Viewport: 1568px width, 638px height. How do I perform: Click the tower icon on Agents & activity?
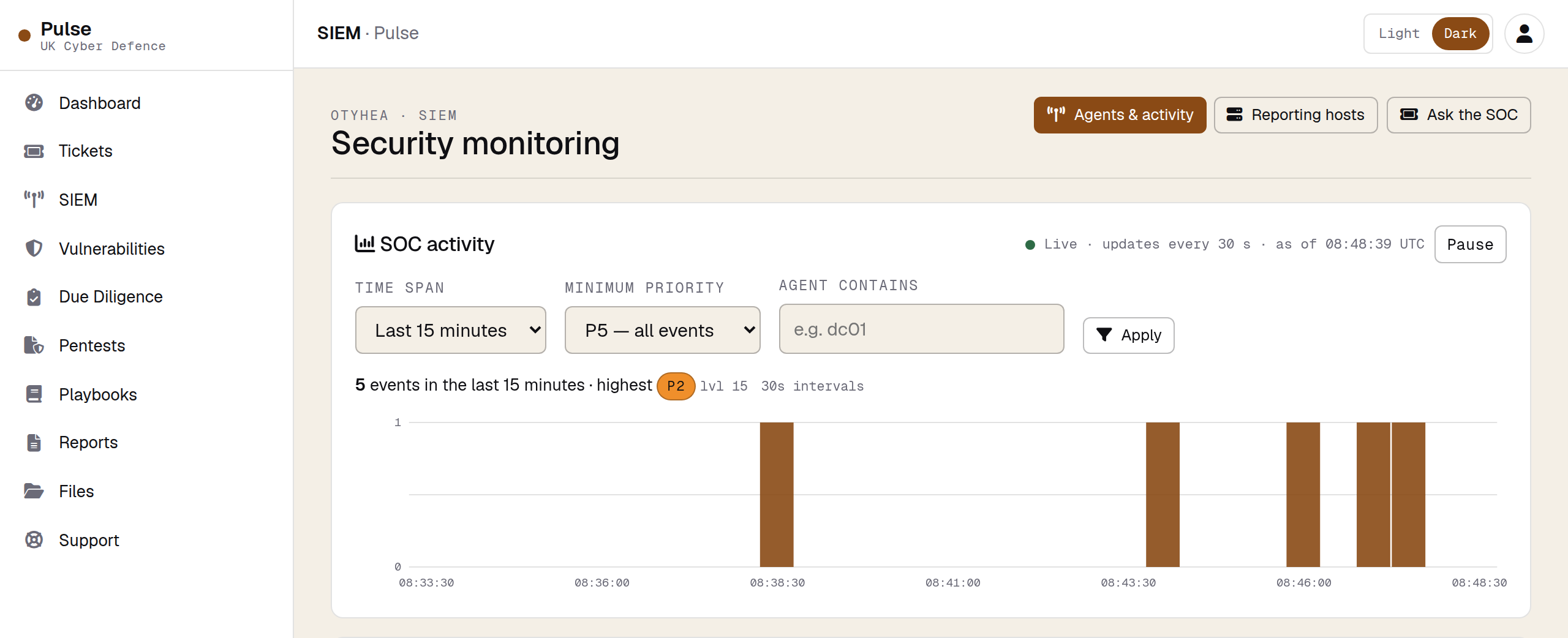pos(1056,114)
